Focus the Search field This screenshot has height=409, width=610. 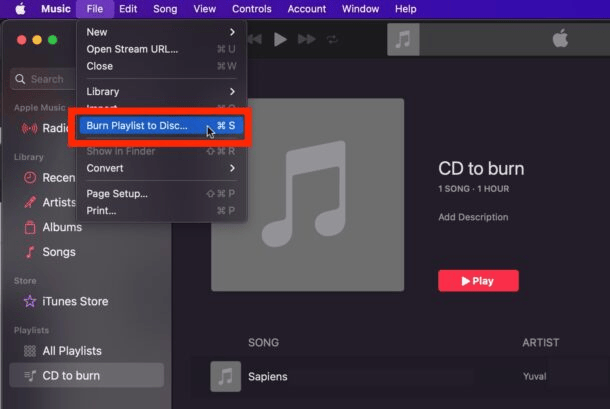click(x=43, y=79)
